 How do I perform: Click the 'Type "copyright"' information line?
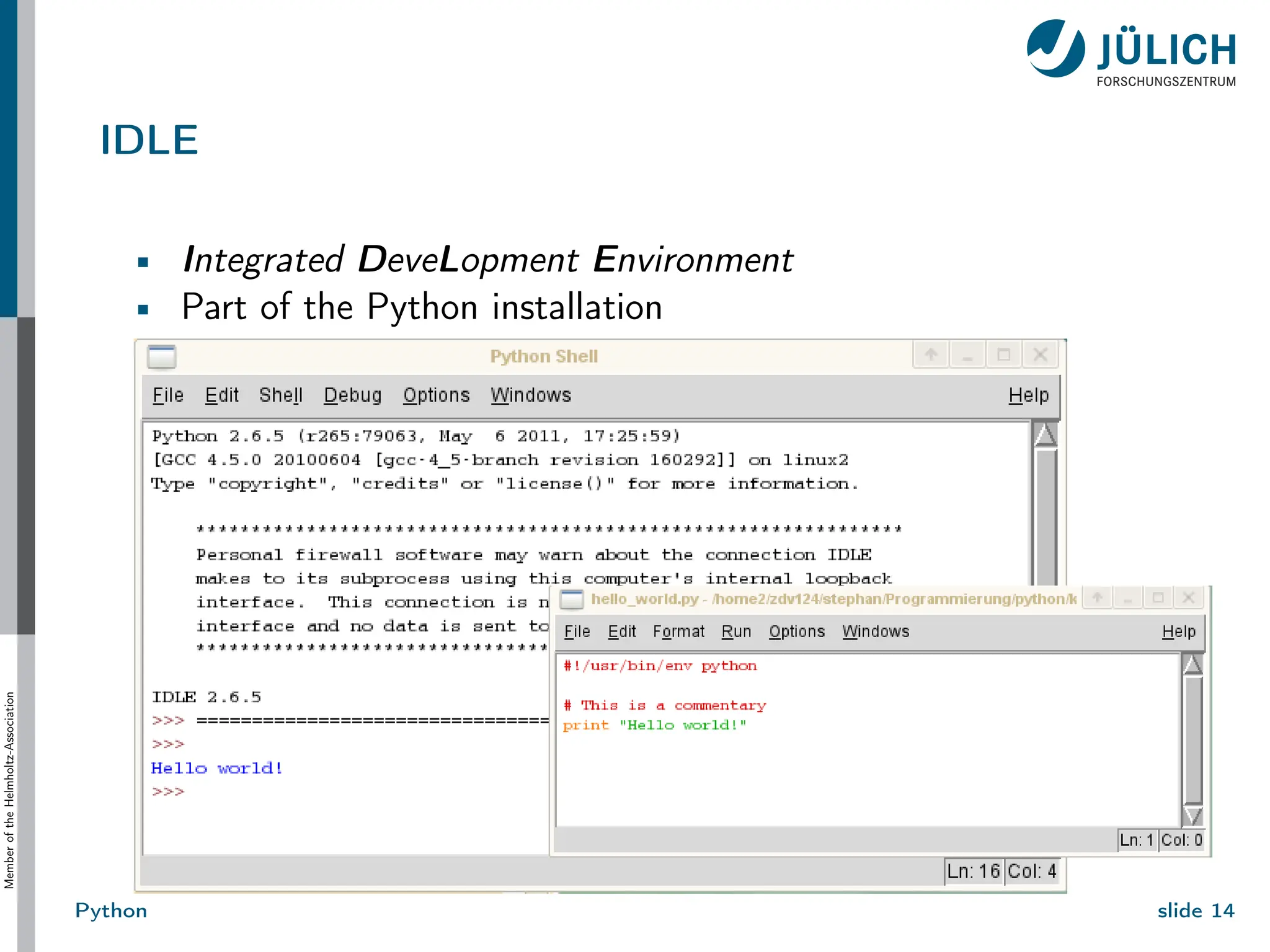[505, 484]
